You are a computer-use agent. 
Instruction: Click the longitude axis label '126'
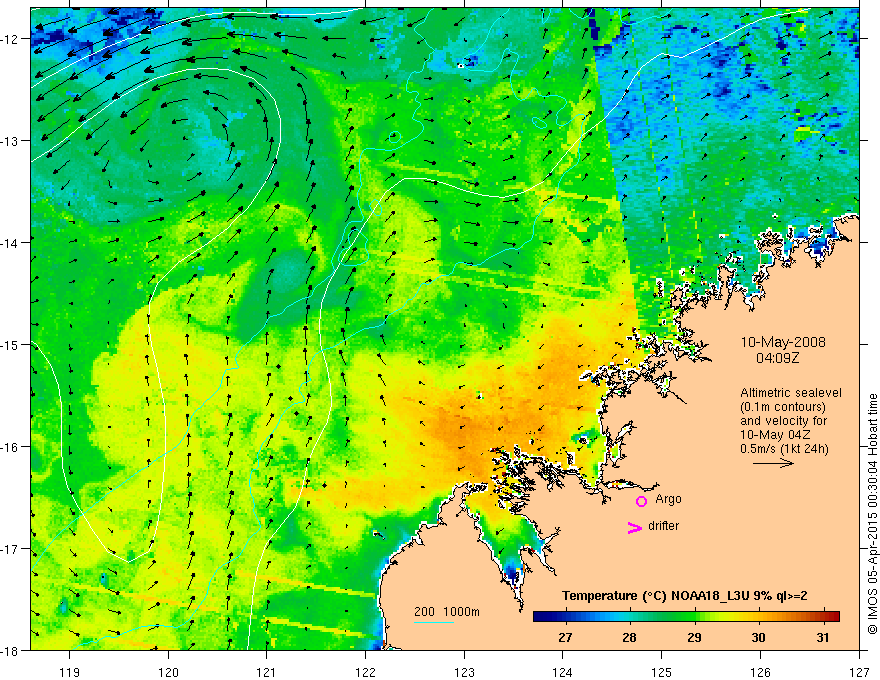(x=760, y=672)
